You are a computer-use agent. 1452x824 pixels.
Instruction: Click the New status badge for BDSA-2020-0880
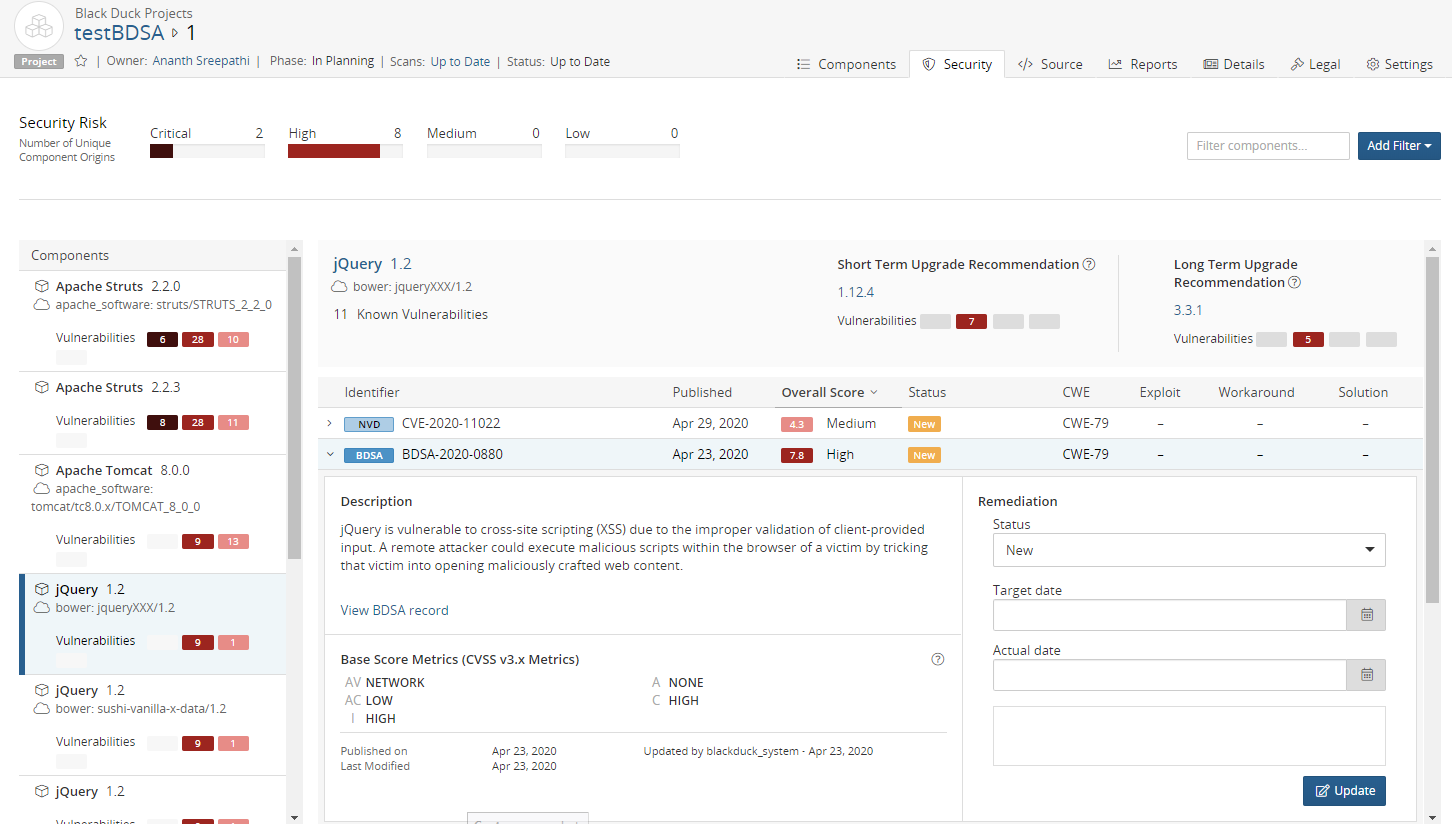coord(924,455)
